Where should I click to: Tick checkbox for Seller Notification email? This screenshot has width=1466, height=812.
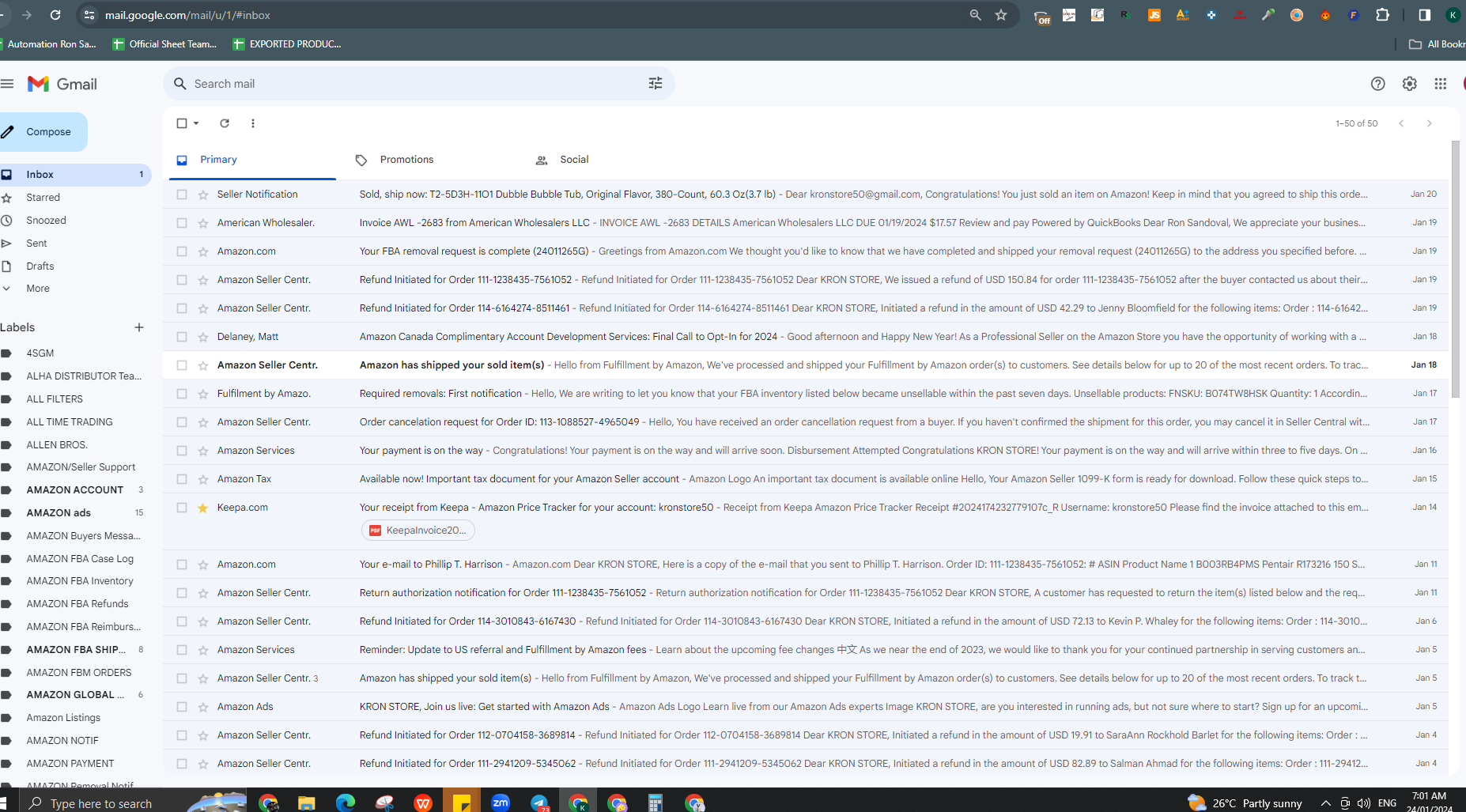point(182,195)
